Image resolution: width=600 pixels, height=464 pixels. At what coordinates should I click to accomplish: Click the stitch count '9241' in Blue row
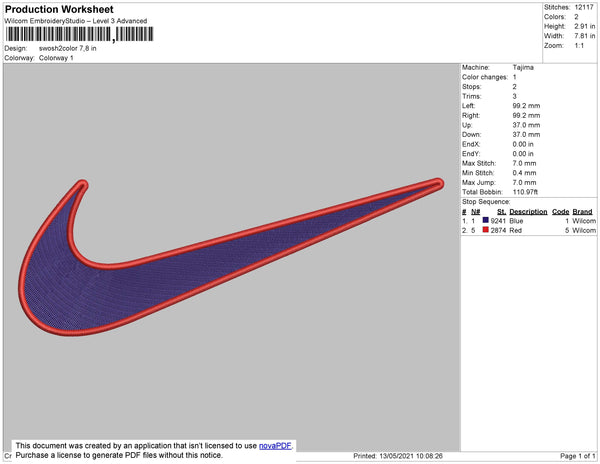click(x=498, y=221)
